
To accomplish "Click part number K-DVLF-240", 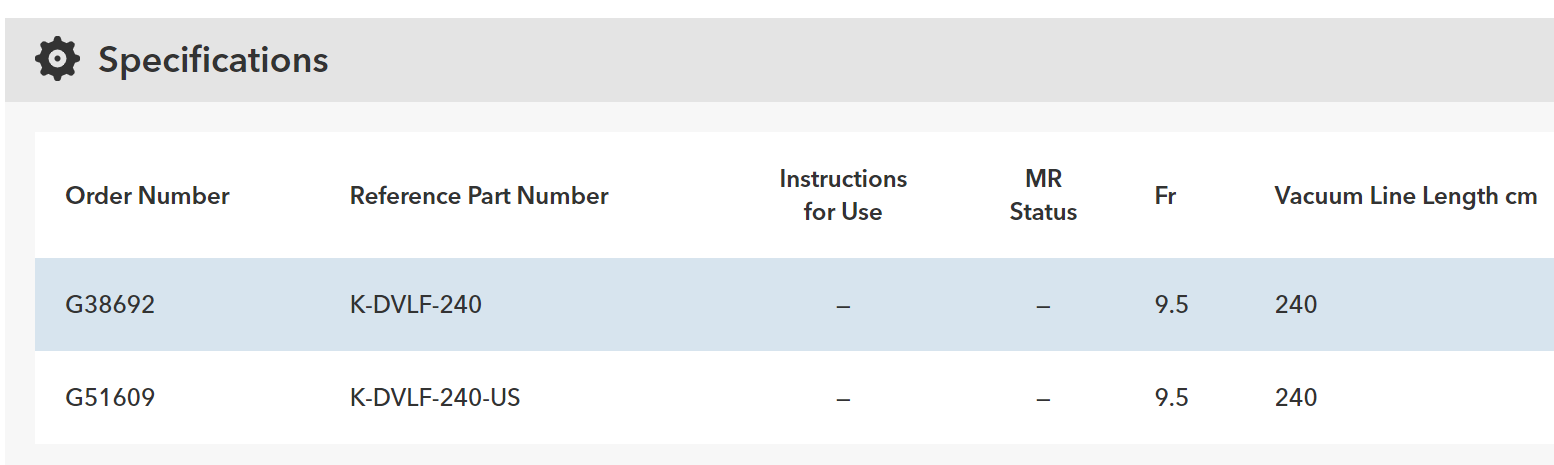I will coord(415,305).
